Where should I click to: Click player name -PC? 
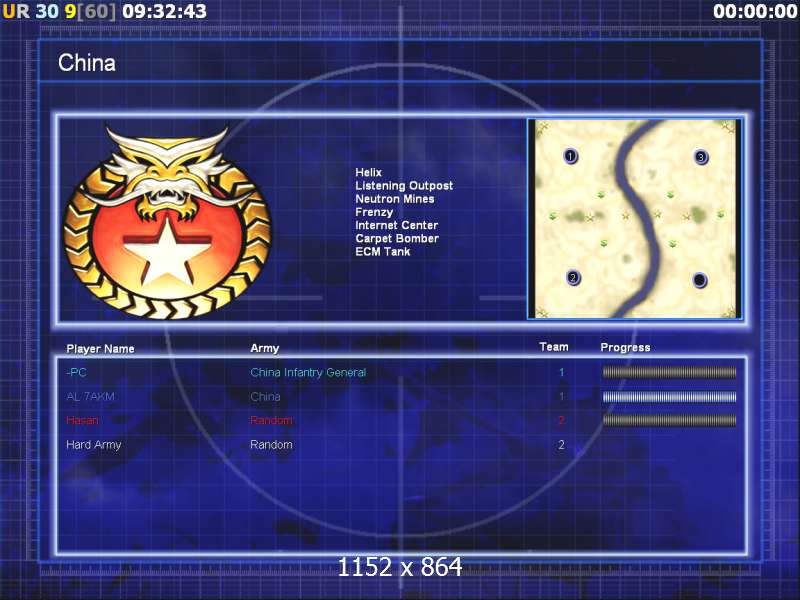point(77,372)
